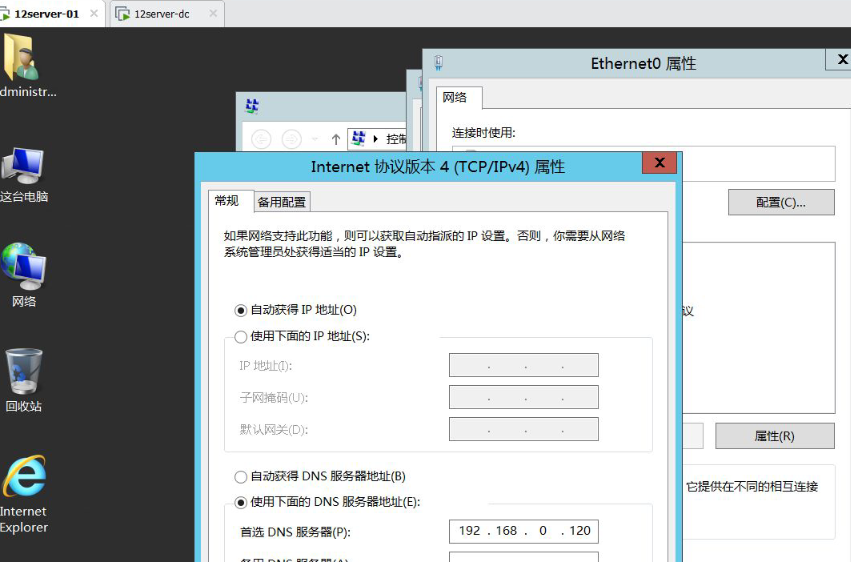
Task: Click the 首选 DNS 服务器 address field
Action: coord(523,531)
